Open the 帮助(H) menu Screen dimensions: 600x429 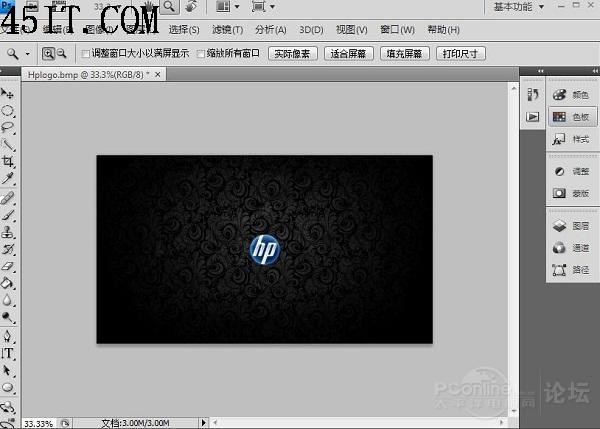tap(443, 29)
